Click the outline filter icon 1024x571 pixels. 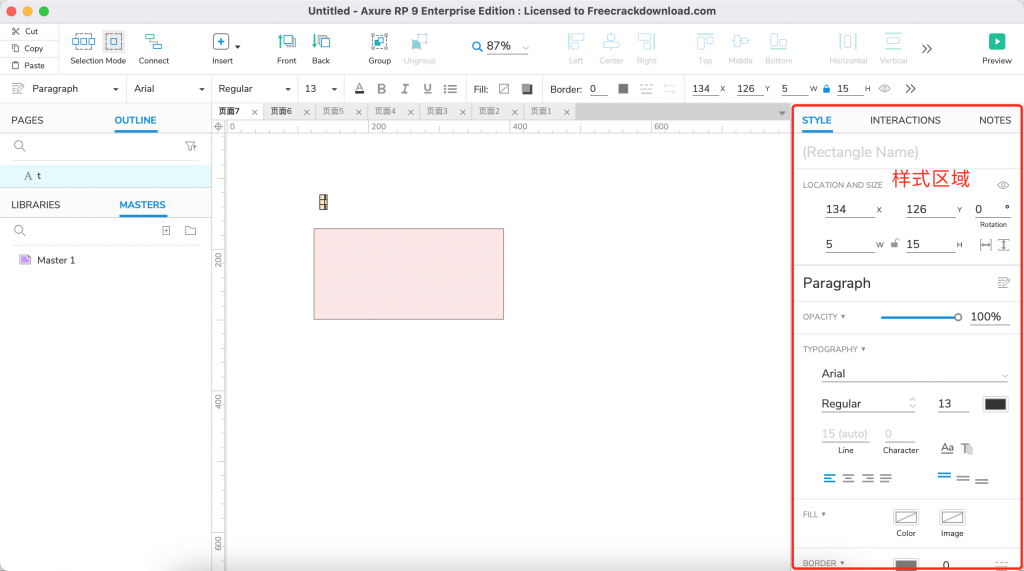(x=191, y=146)
